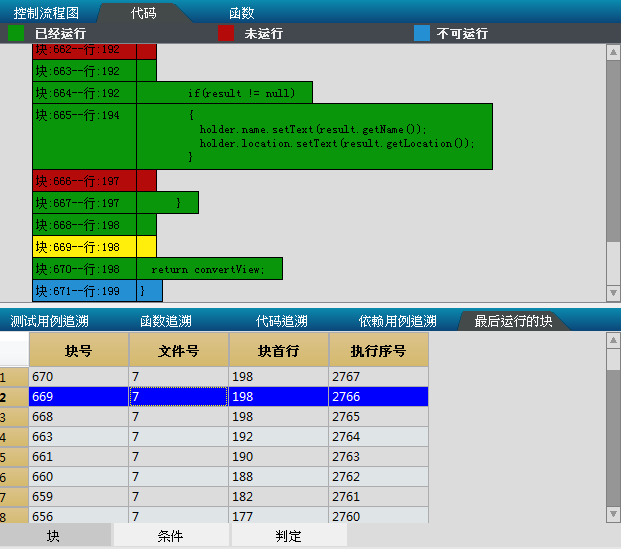Click table cell with block 659
Viewport: 621px width, 549px height.
tap(79, 496)
